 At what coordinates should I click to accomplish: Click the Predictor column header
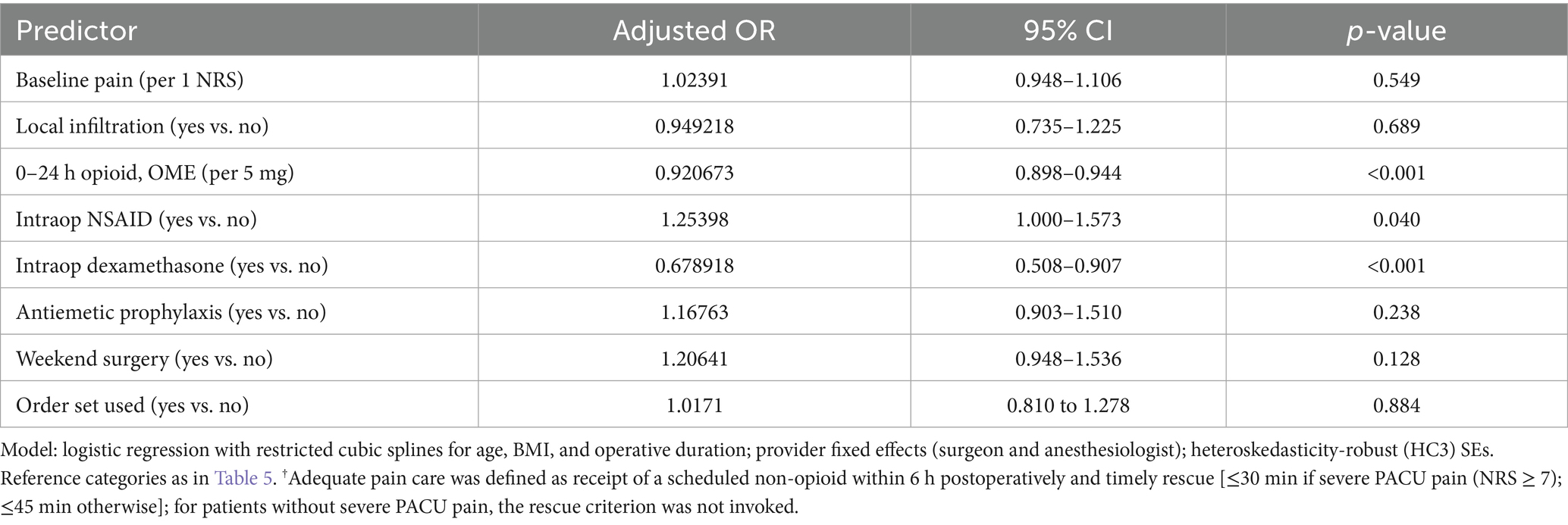(77, 30)
